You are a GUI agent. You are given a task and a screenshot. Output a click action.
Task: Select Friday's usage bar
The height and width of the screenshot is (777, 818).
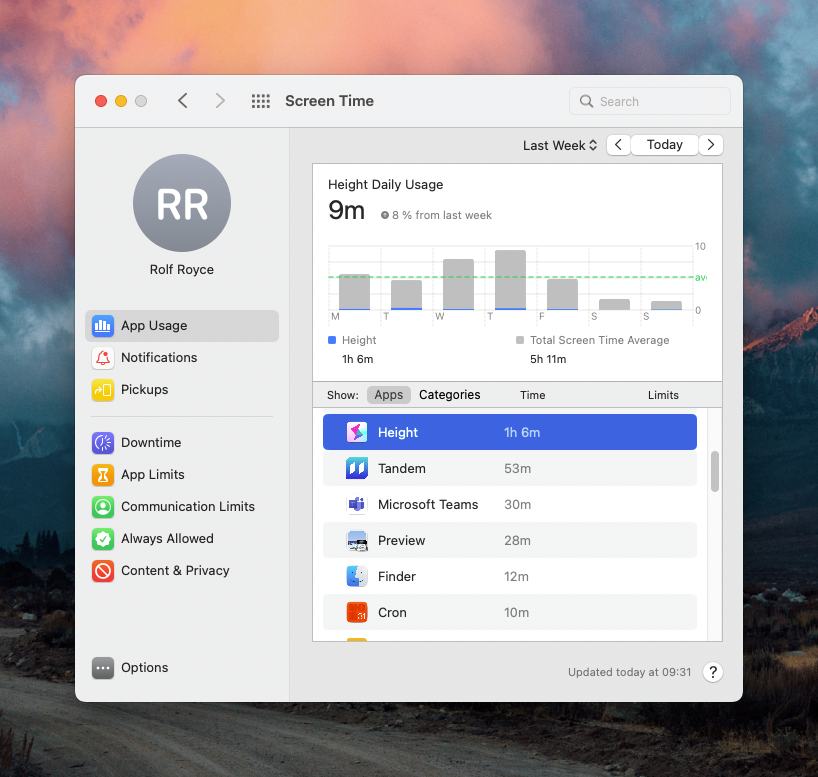pos(562,294)
